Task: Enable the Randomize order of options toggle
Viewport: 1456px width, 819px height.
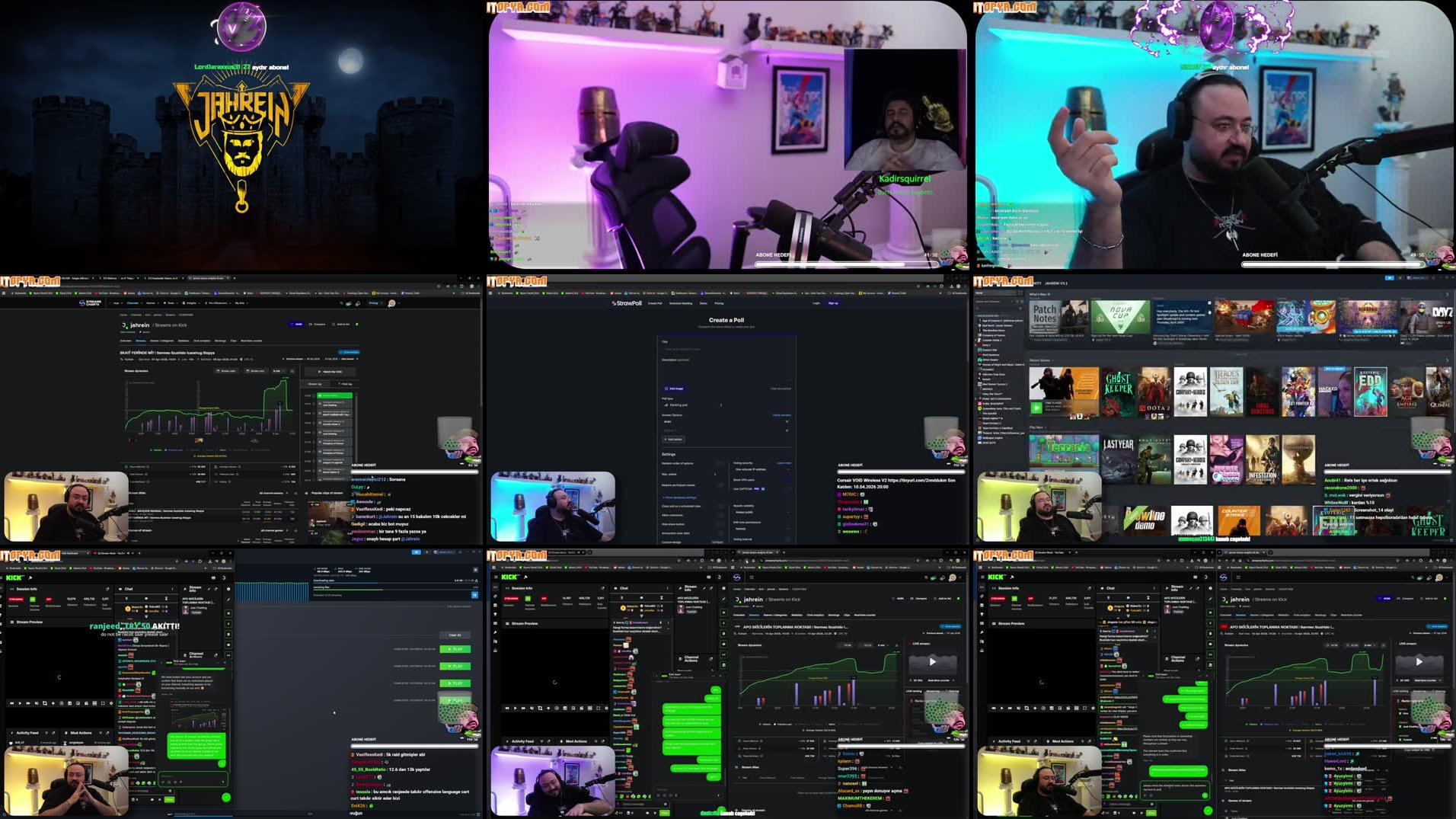Action: (x=719, y=463)
